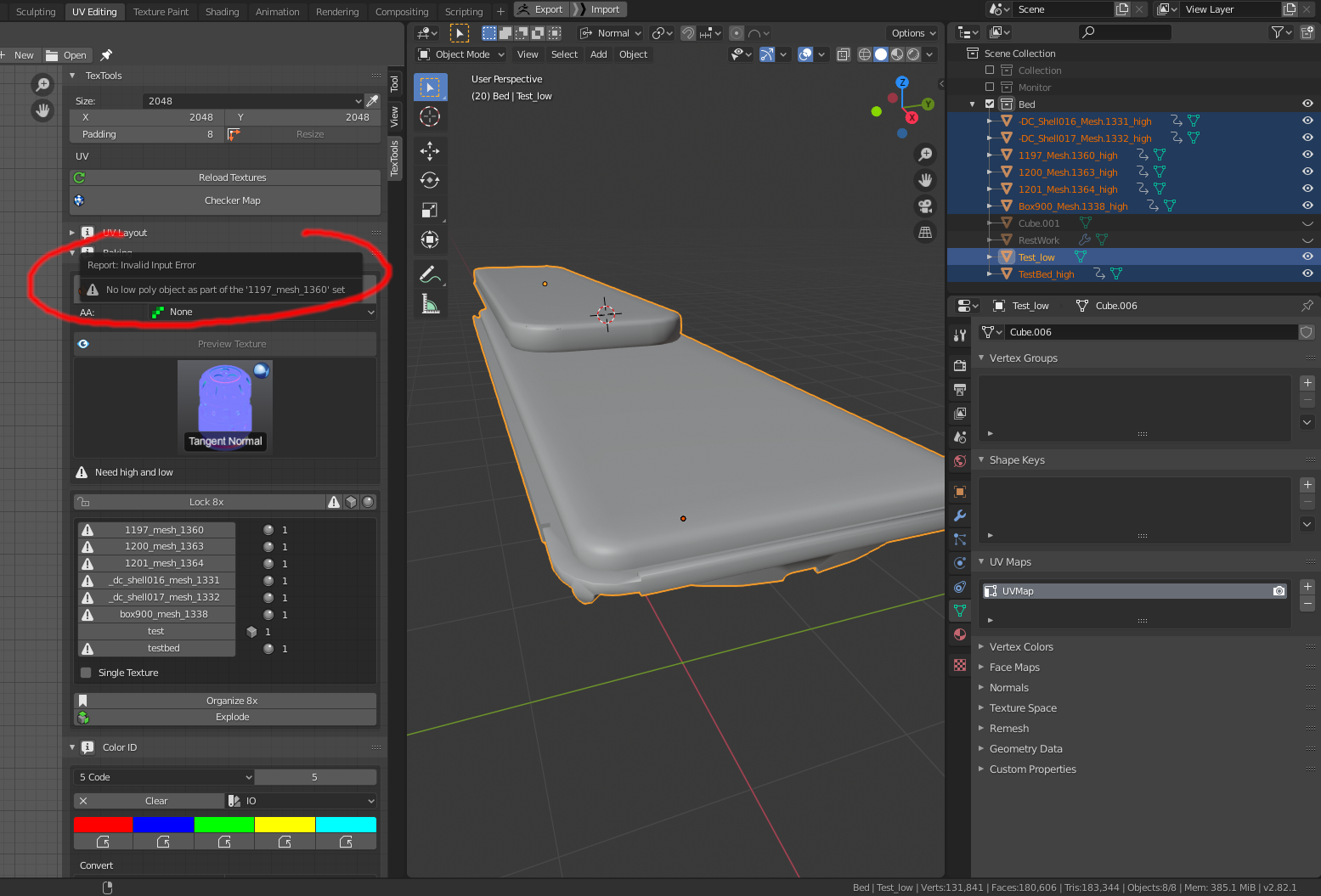This screenshot has width=1321, height=896.
Task: Open the AA None dropdown
Action: pos(262,313)
